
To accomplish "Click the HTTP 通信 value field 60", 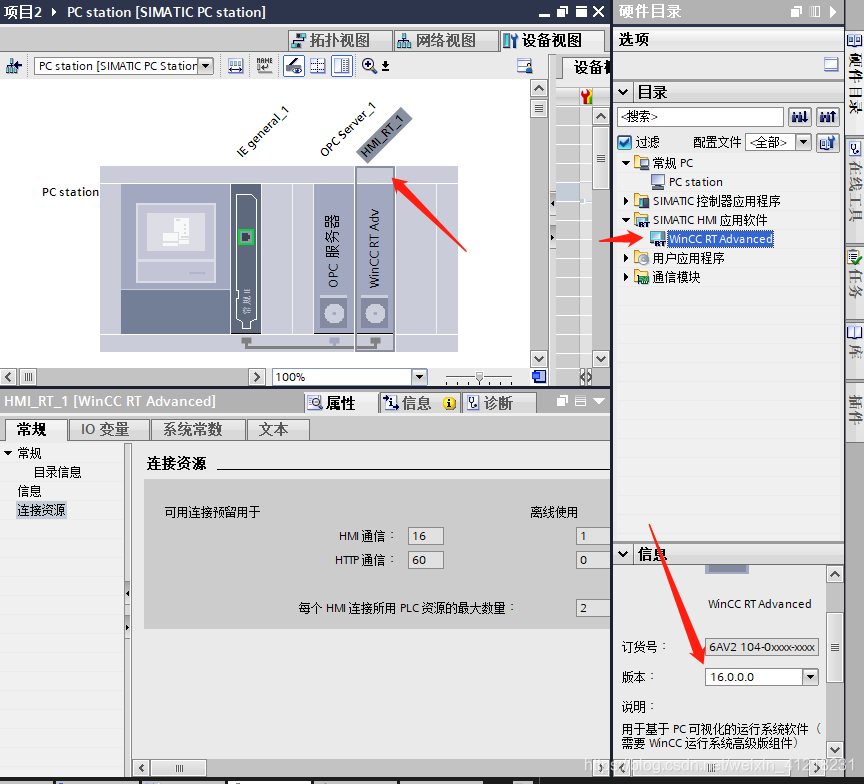I will [425, 560].
